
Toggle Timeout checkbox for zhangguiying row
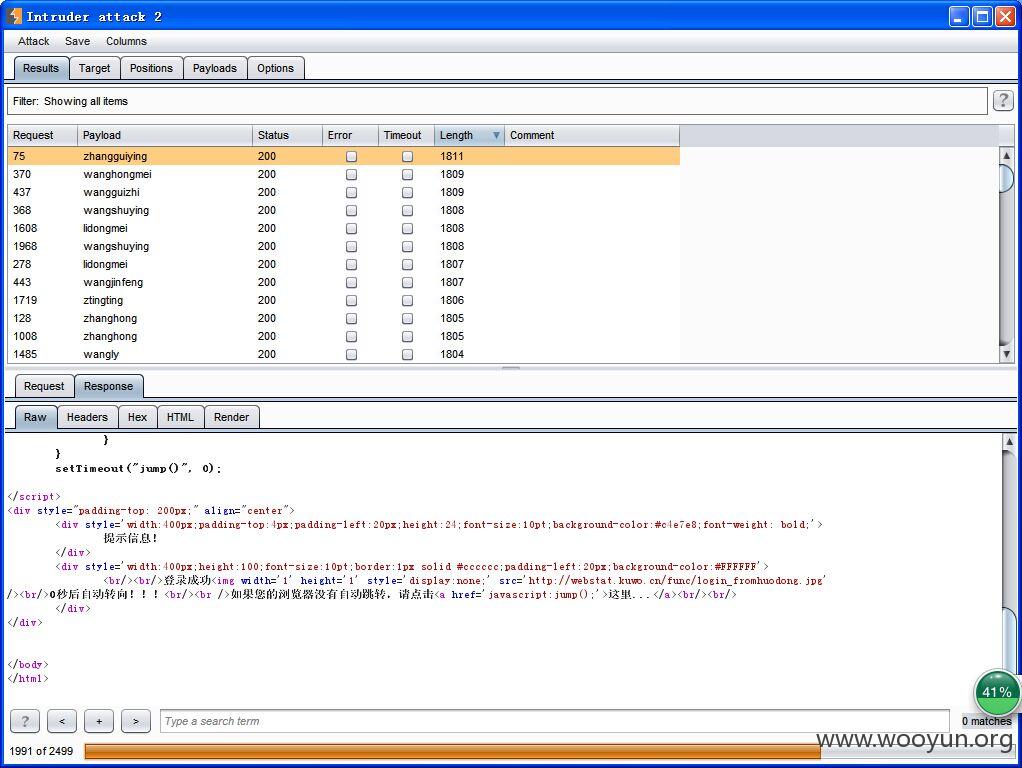(x=407, y=156)
